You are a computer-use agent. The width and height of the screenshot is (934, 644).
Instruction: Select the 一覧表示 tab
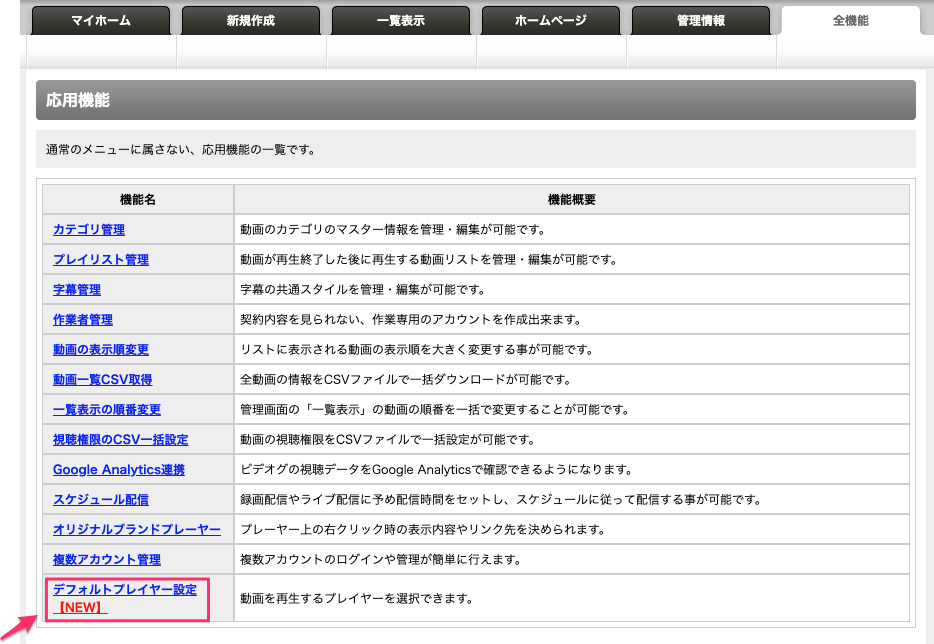401,20
